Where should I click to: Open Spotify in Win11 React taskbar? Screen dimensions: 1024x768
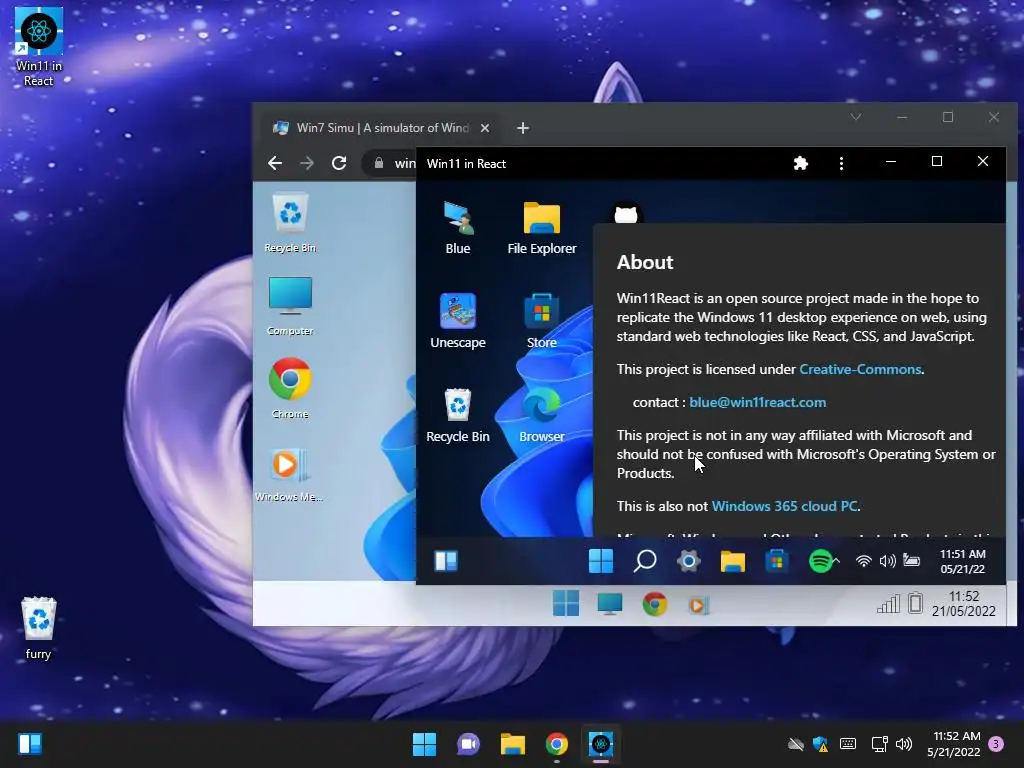coord(820,560)
